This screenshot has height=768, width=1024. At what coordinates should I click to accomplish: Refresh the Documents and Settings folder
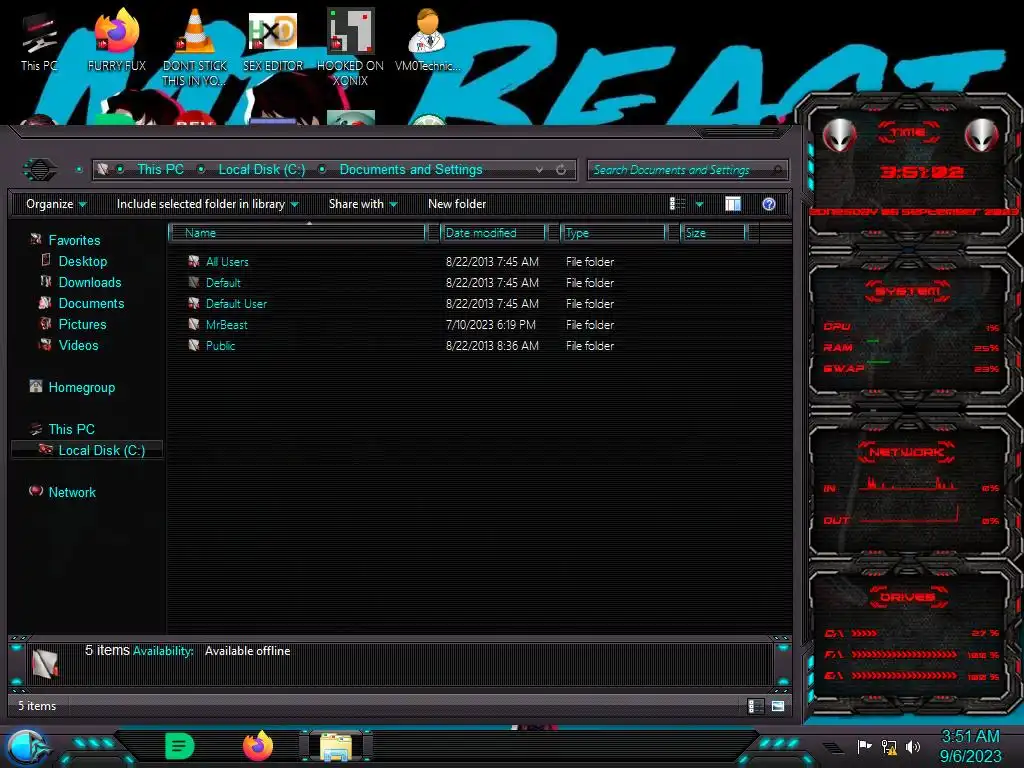pos(561,170)
